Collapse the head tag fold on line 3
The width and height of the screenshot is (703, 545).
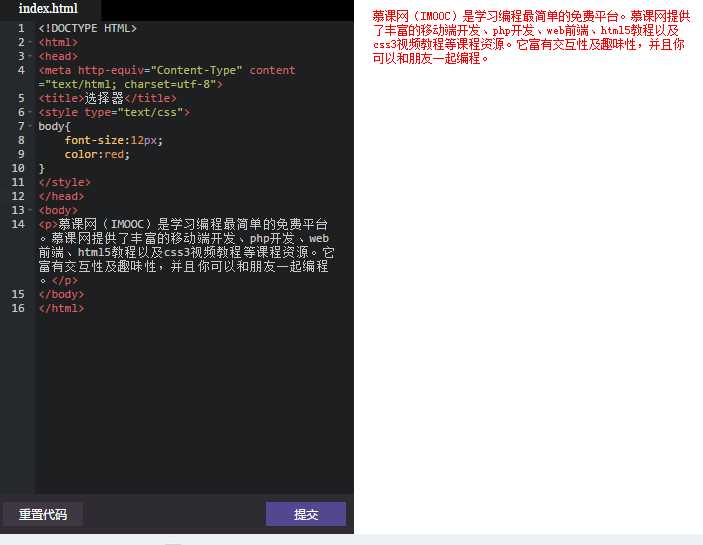pos(30,56)
